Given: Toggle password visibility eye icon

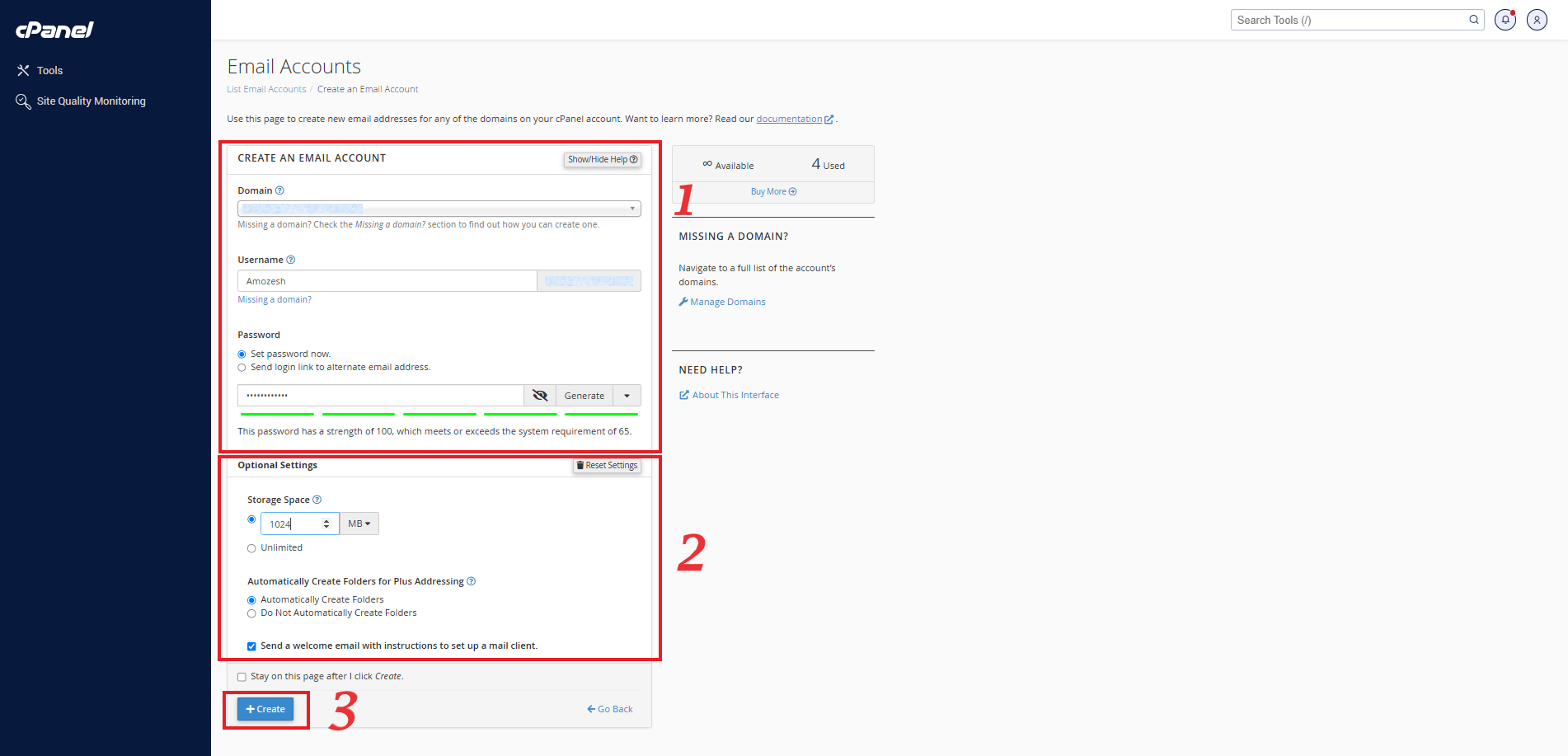Looking at the screenshot, I should click(x=540, y=396).
